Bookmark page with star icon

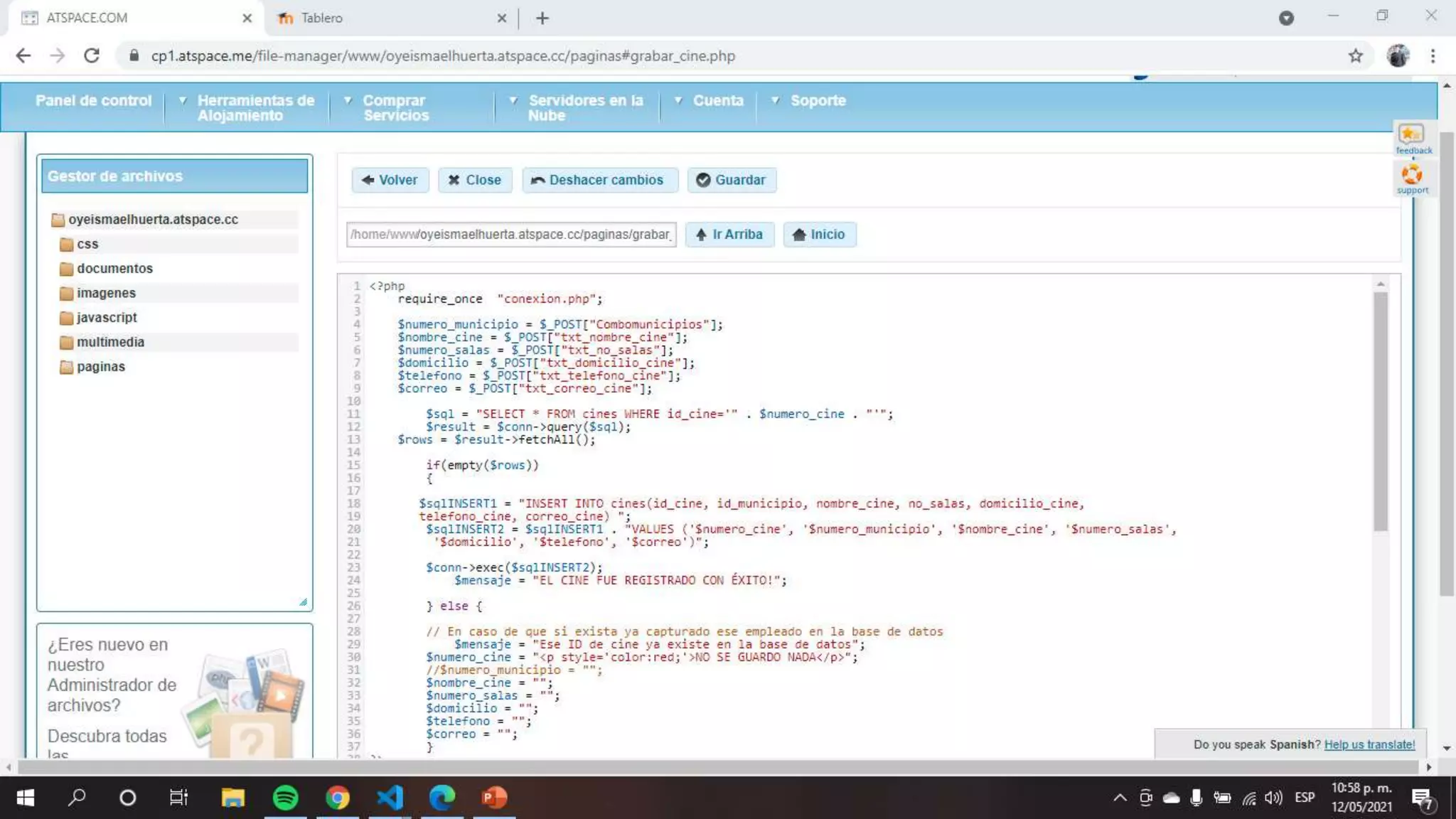pos(1355,56)
